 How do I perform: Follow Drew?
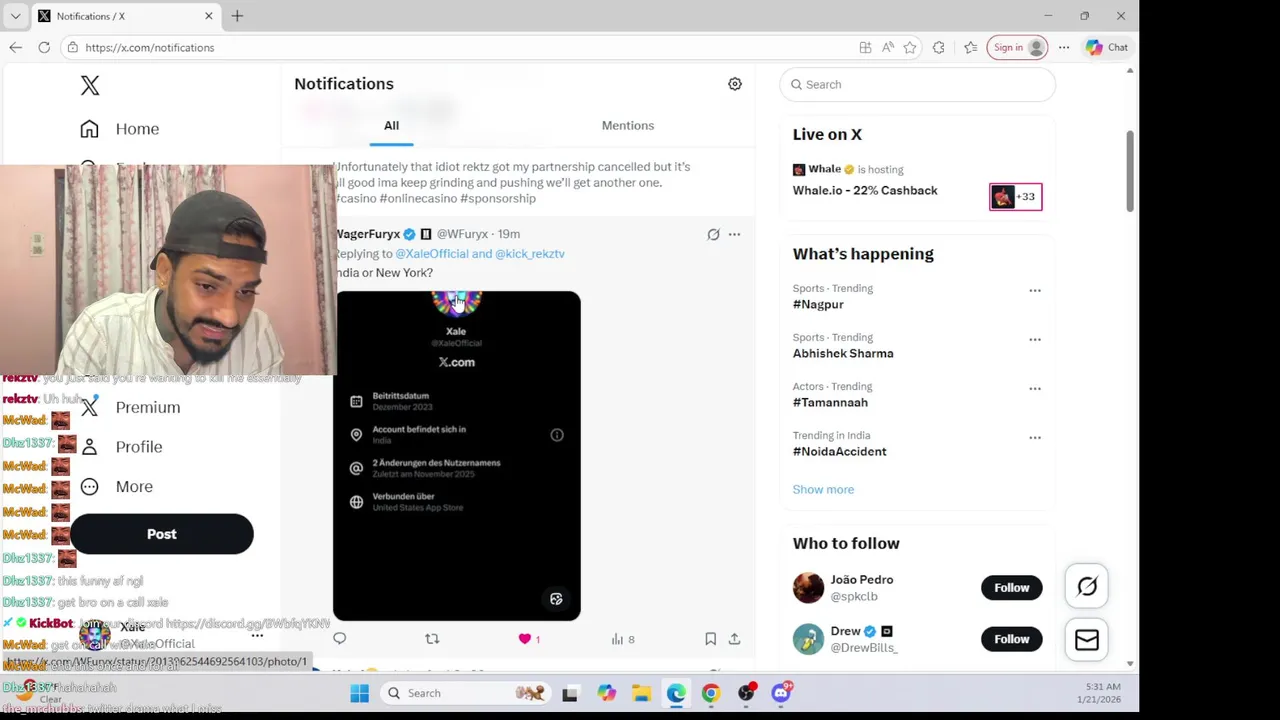tap(1011, 639)
